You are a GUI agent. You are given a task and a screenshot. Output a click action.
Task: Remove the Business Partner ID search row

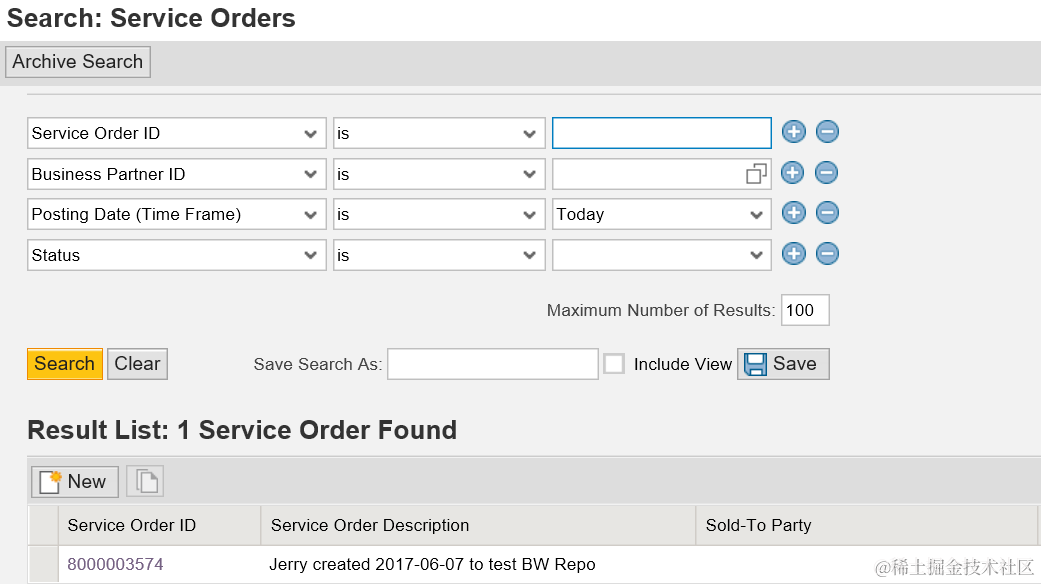(827, 173)
